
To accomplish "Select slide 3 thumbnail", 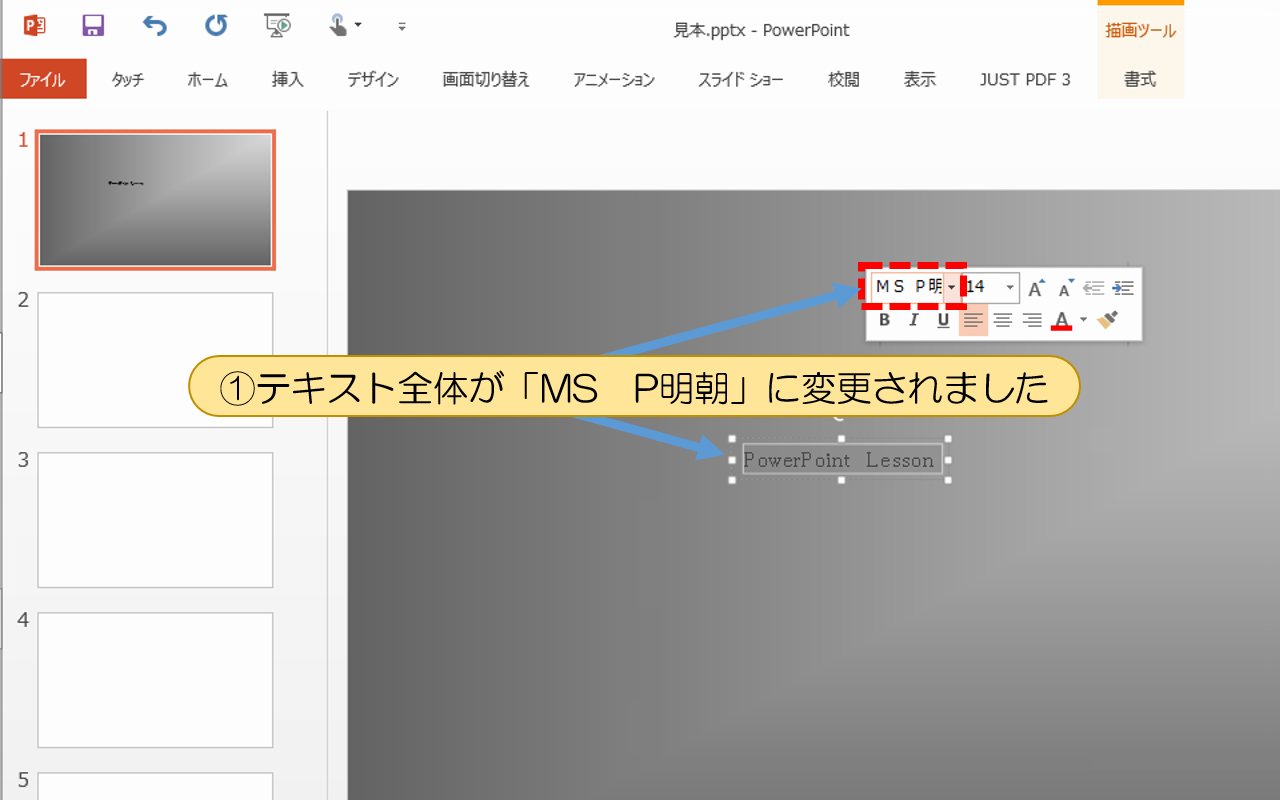I will [155, 520].
